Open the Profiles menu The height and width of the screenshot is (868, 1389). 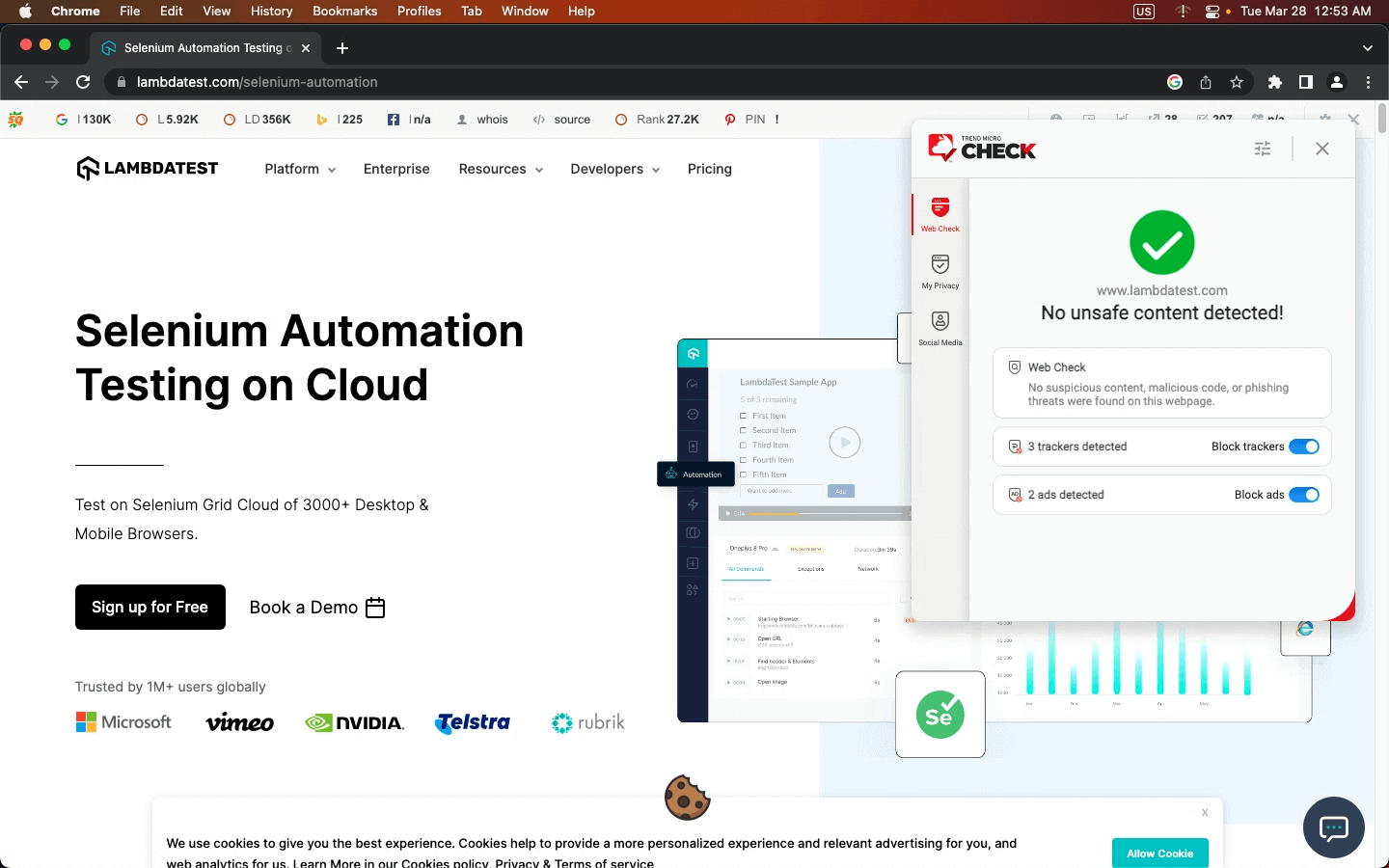click(419, 11)
